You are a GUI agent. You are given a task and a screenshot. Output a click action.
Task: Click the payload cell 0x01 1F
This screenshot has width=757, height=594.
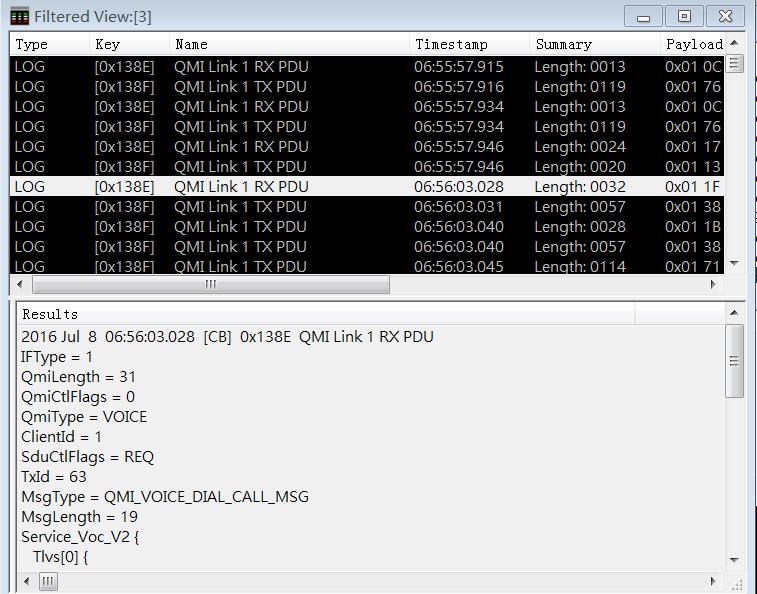coord(692,187)
